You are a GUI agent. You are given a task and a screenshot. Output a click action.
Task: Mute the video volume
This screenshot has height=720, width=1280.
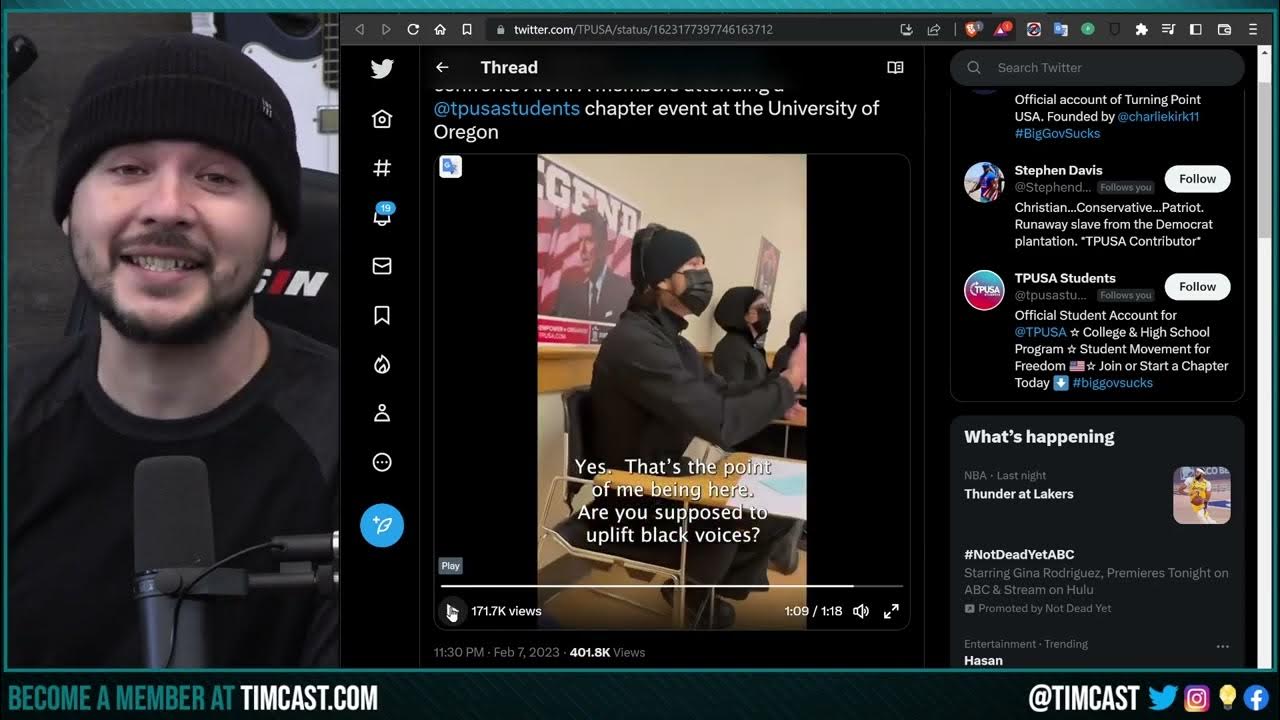tap(861, 611)
